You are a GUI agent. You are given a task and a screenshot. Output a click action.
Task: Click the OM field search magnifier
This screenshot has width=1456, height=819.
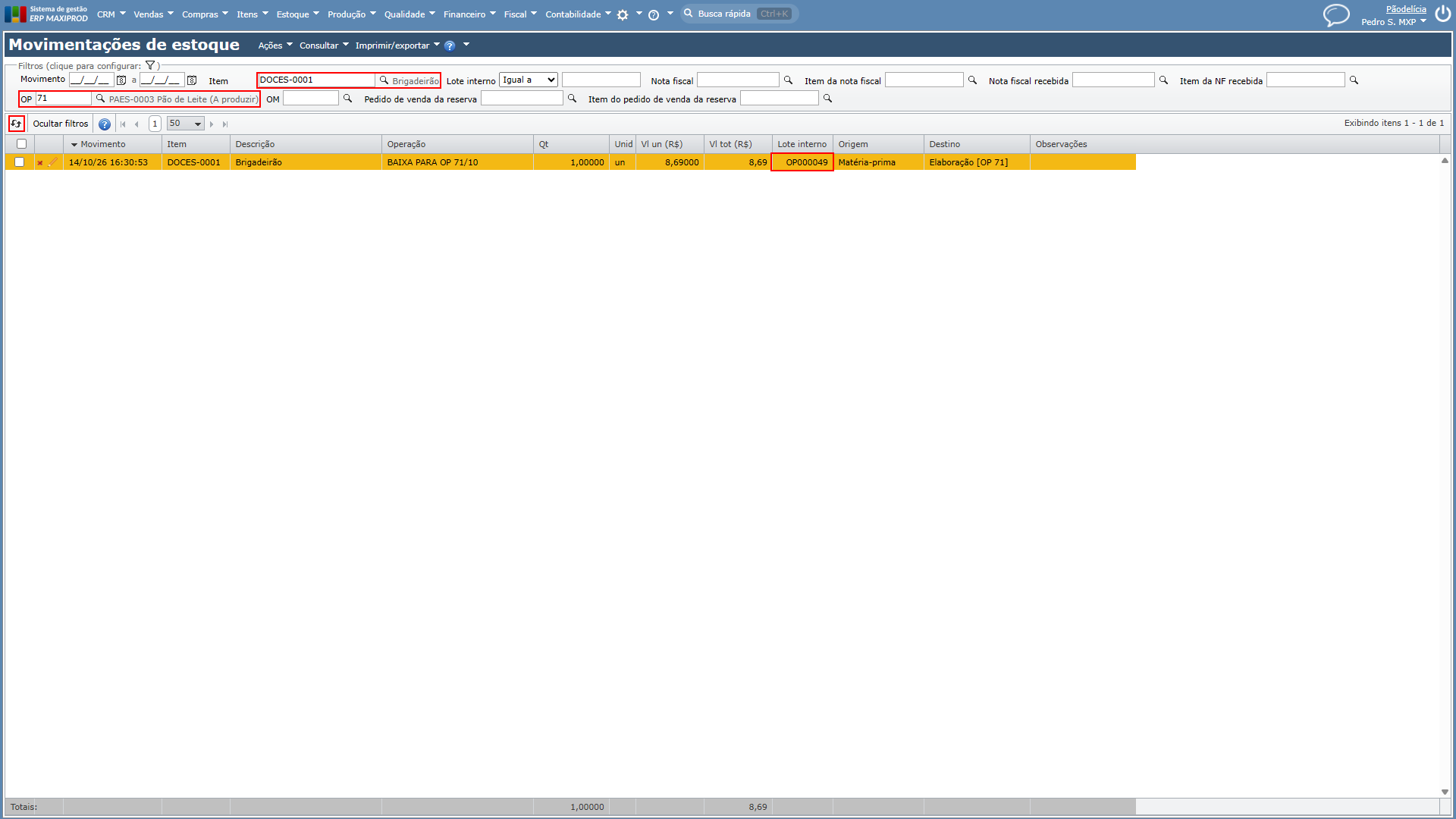pyautogui.click(x=347, y=99)
